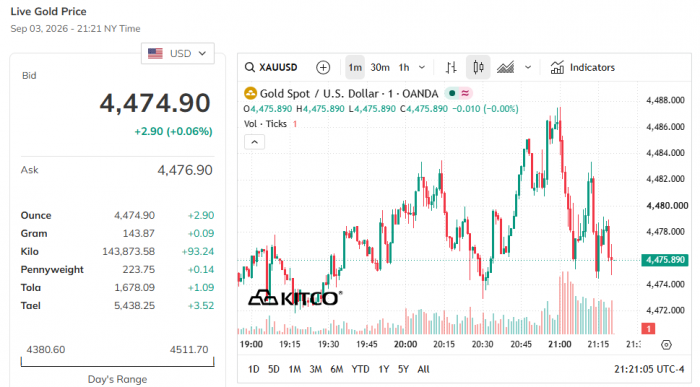Click the pink approximate data indicator
The height and width of the screenshot is (387, 700).
(x=465, y=93)
